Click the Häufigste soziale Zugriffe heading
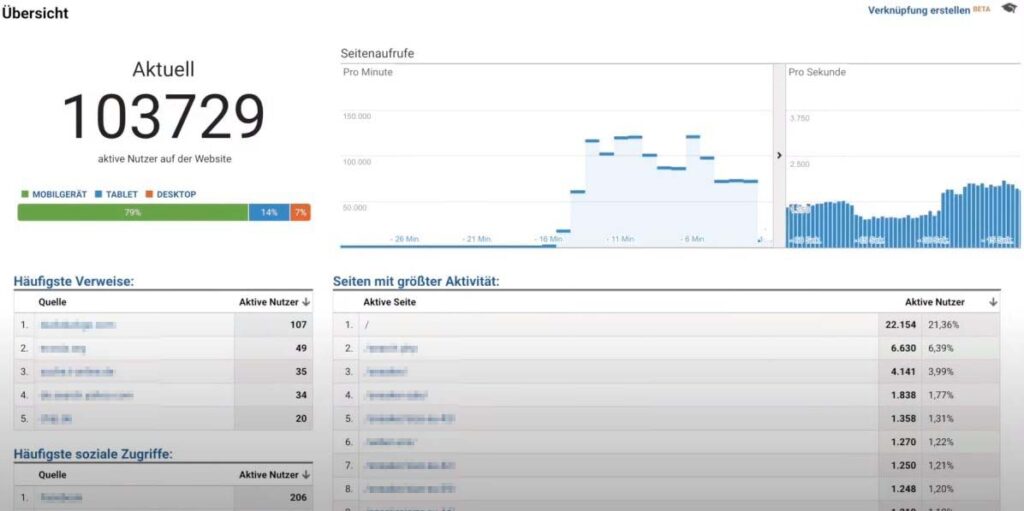The height and width of the screenshot is (511, 1024). [x=93, y=453]
